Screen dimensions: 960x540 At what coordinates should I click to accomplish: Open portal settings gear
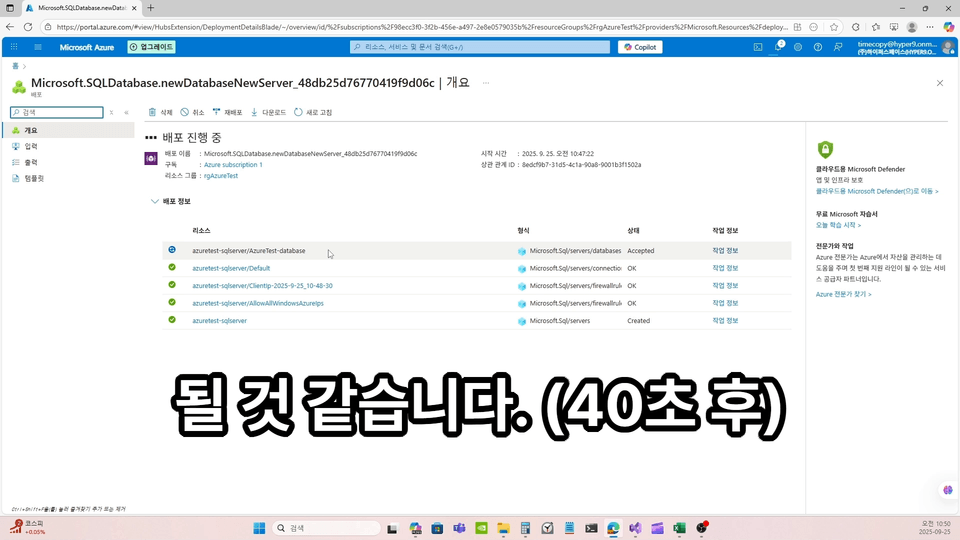coord(798,47)
